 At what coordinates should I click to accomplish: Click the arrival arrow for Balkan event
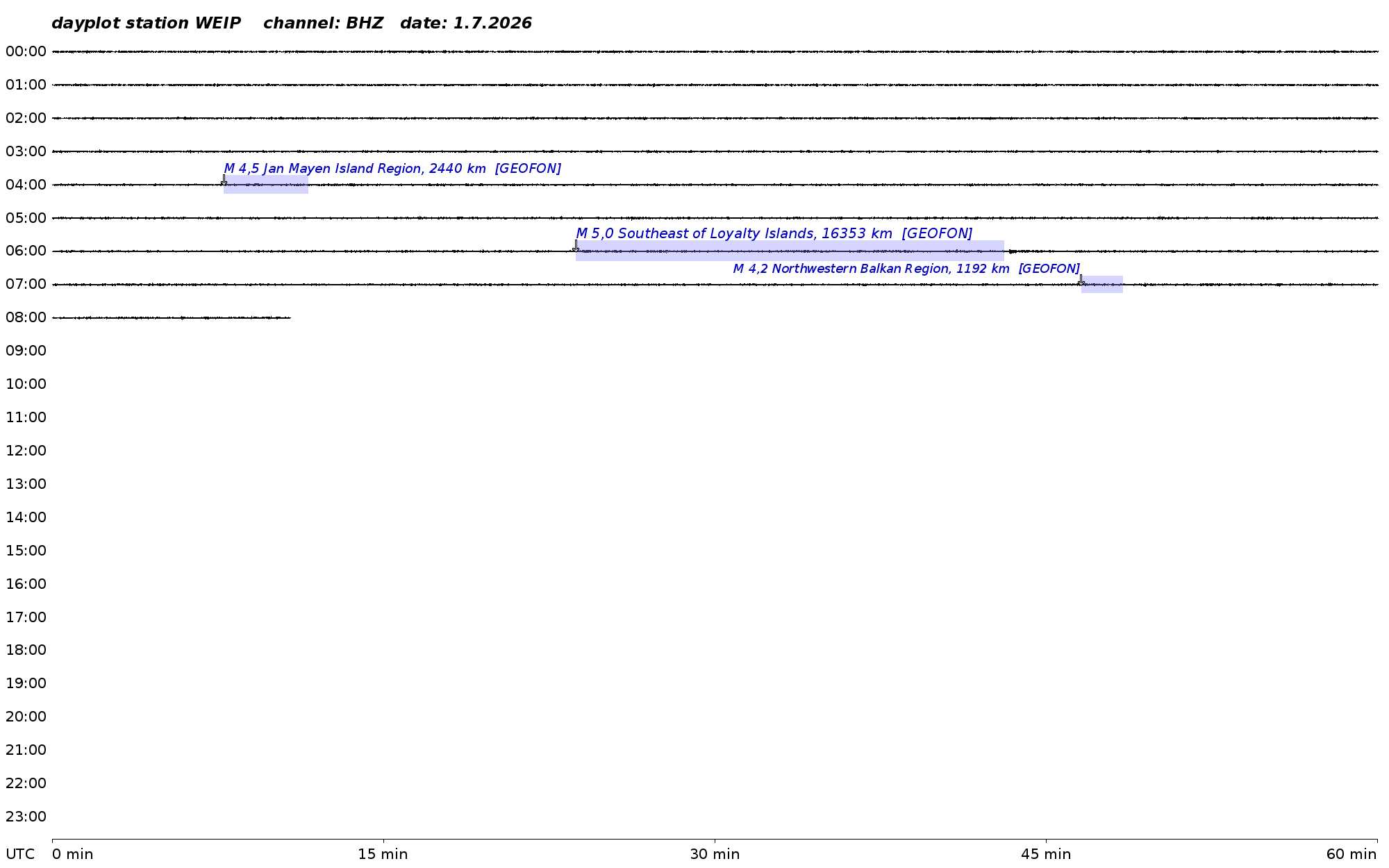1081,280
